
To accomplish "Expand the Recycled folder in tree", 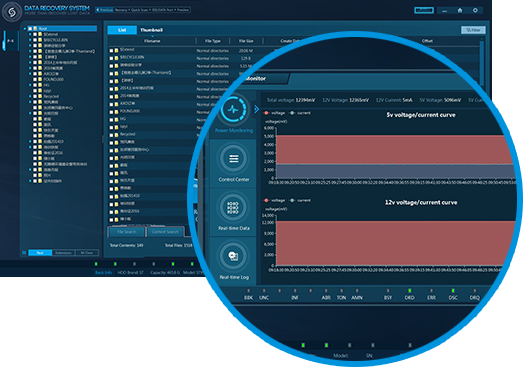I will point(30,96).
